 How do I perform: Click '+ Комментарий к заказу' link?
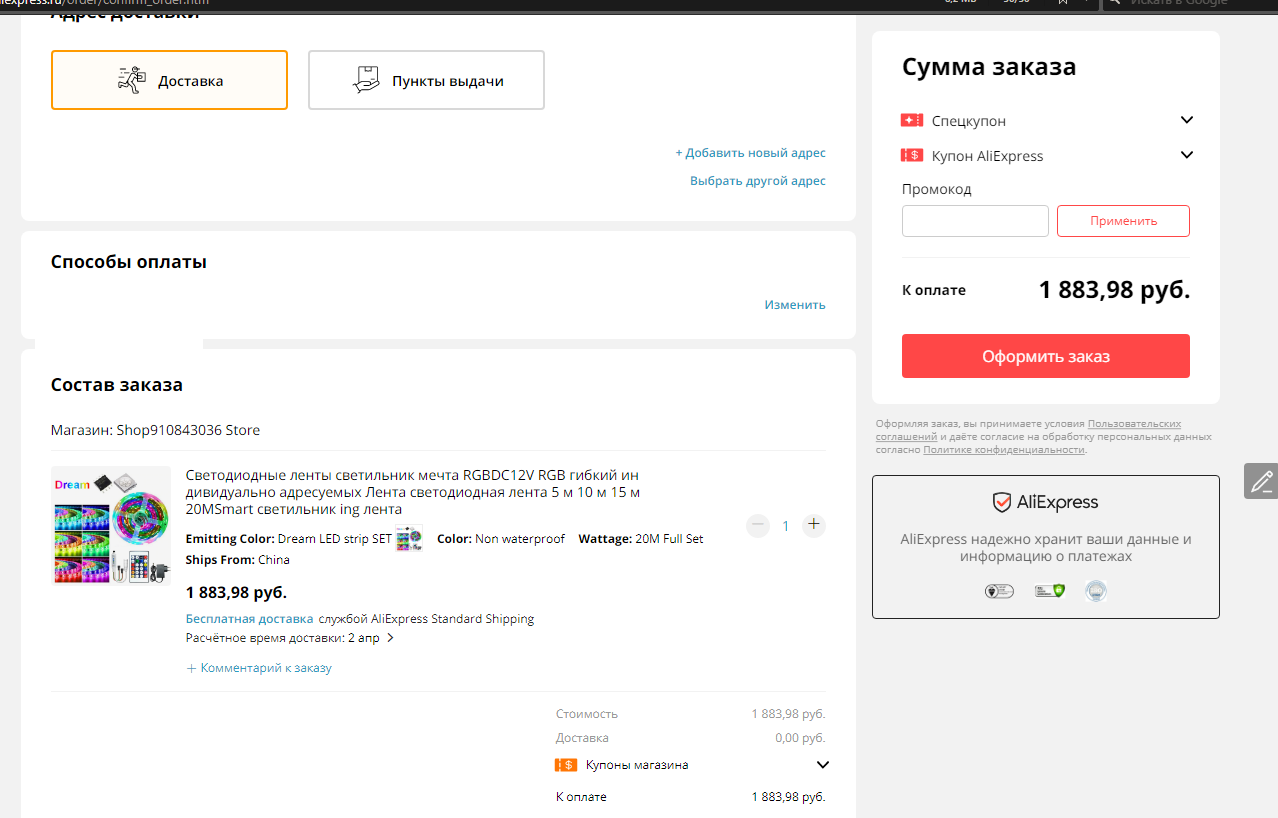259,668
